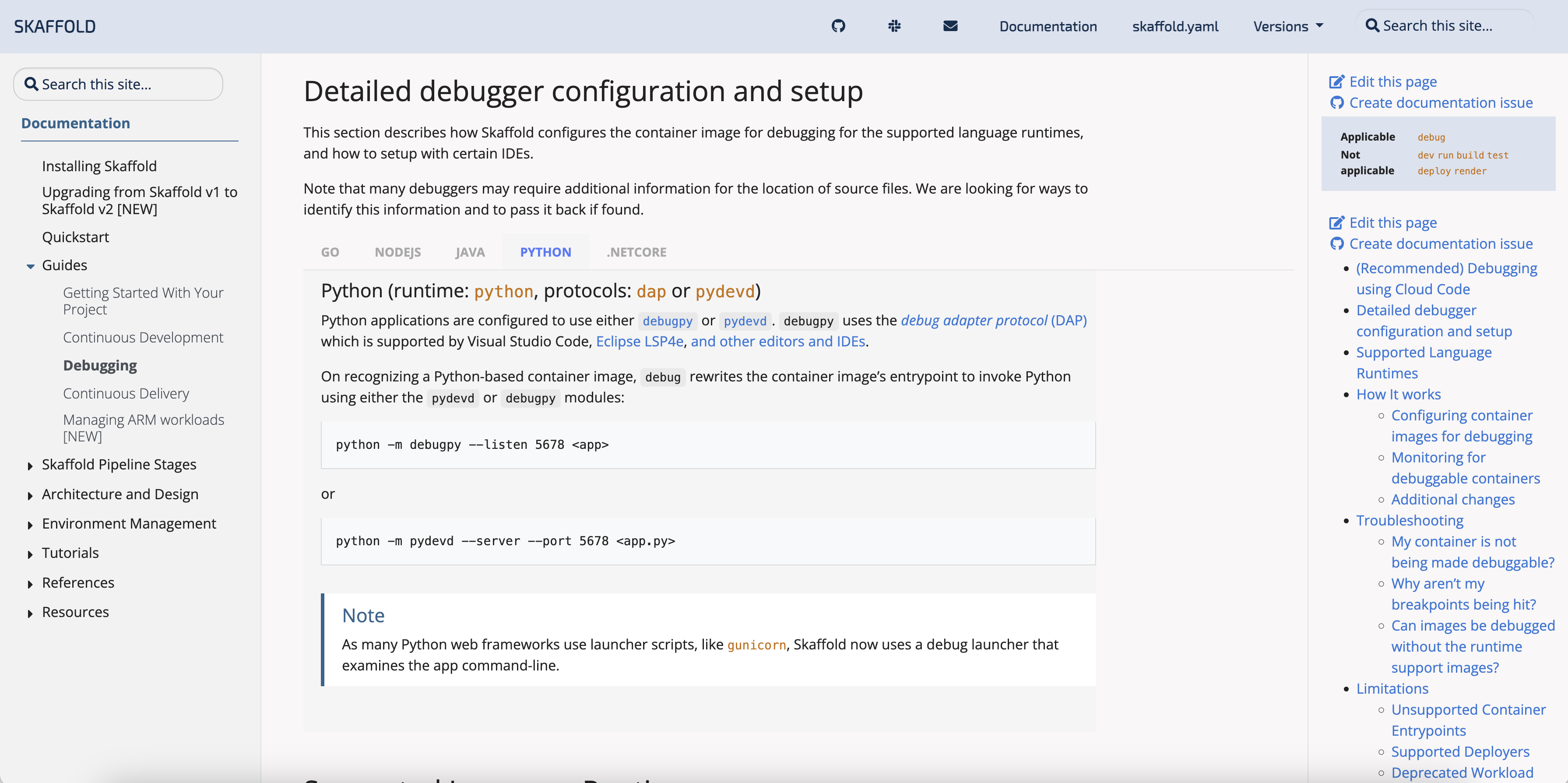Screen dimensions: 1568x783
Task: Jump to Supported Language Runtimes
Action: pos(1424,362)
